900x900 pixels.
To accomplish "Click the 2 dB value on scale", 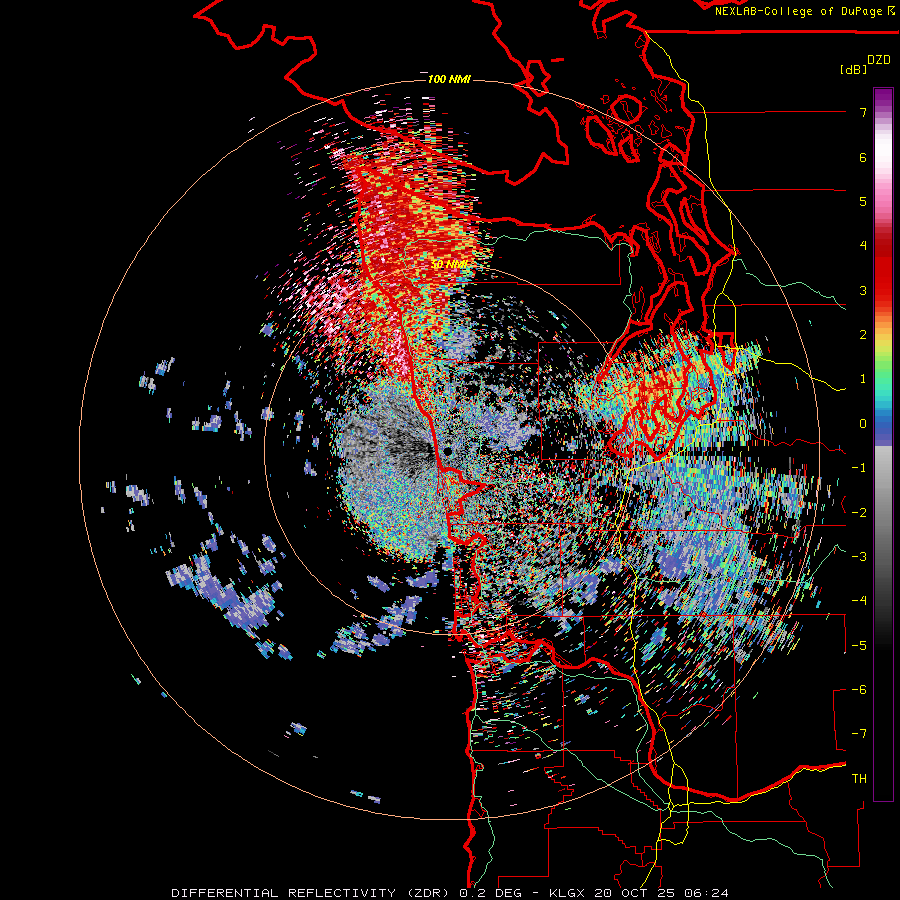I will click(x=863, y=334).
